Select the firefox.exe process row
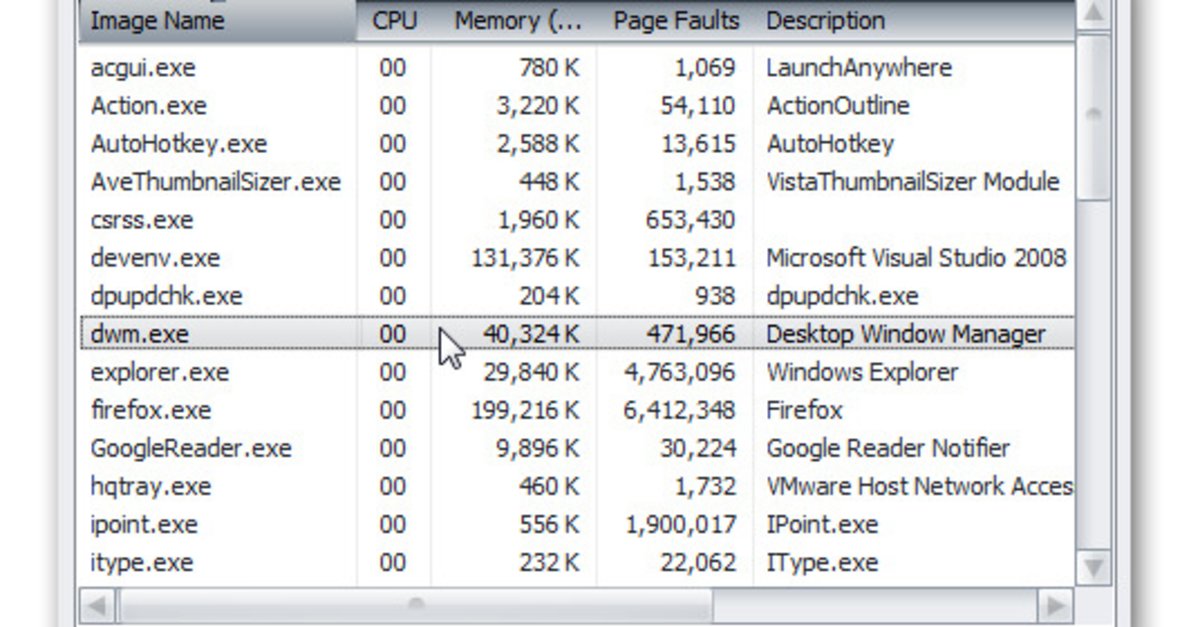1200x627 pixels. click(151, 410)
